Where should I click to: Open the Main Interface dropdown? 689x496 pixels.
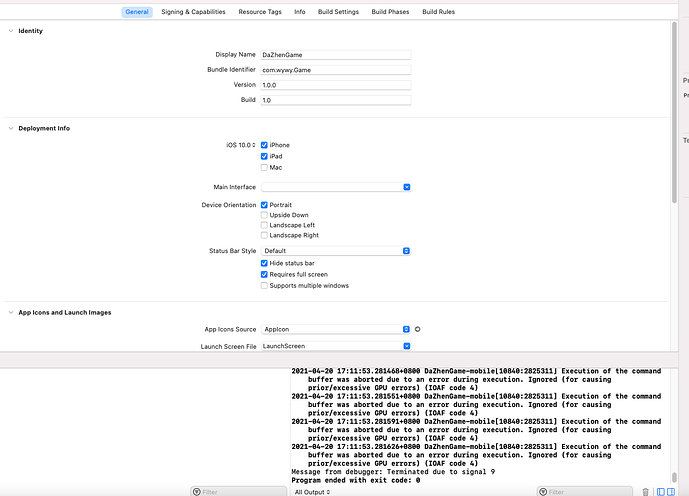336,187
